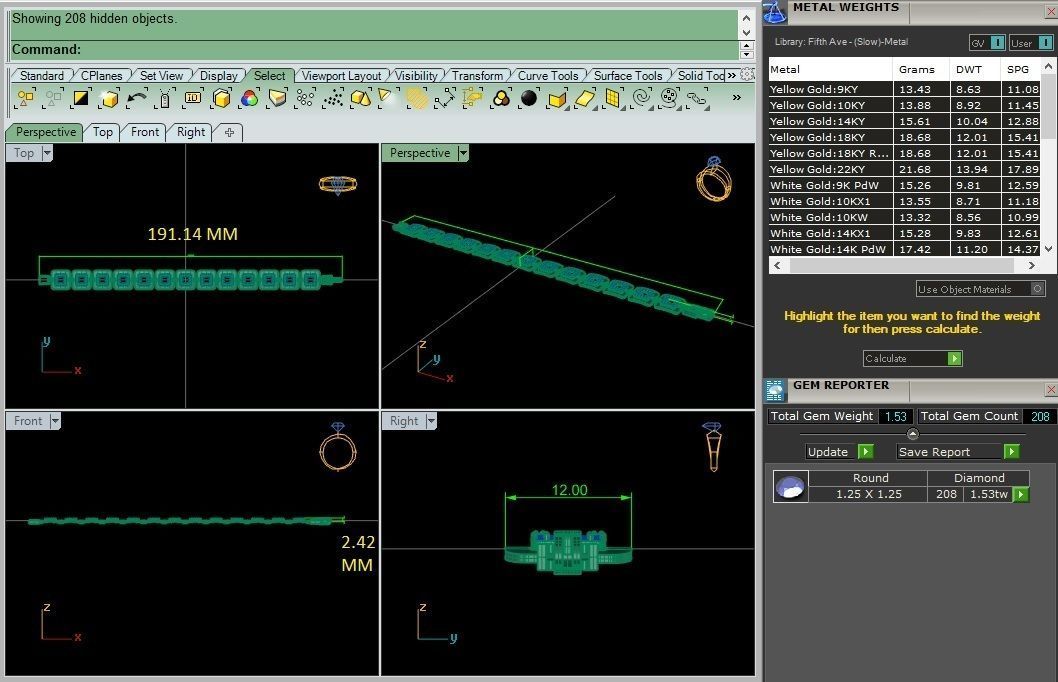Click the Select by Color RGB icon

[x=249, y=99]
